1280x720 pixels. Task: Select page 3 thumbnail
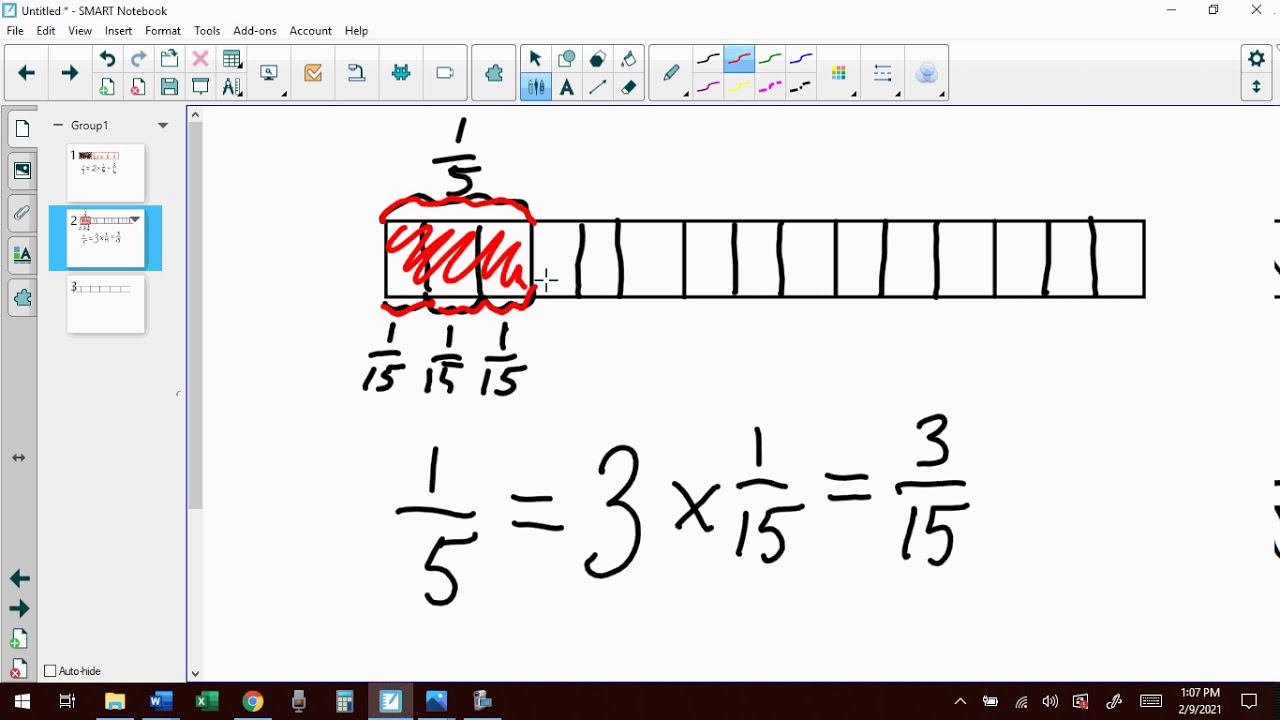106,305
